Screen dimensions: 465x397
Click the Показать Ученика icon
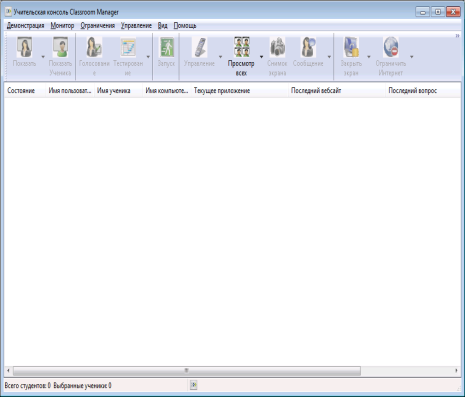(x=60, y=47)
